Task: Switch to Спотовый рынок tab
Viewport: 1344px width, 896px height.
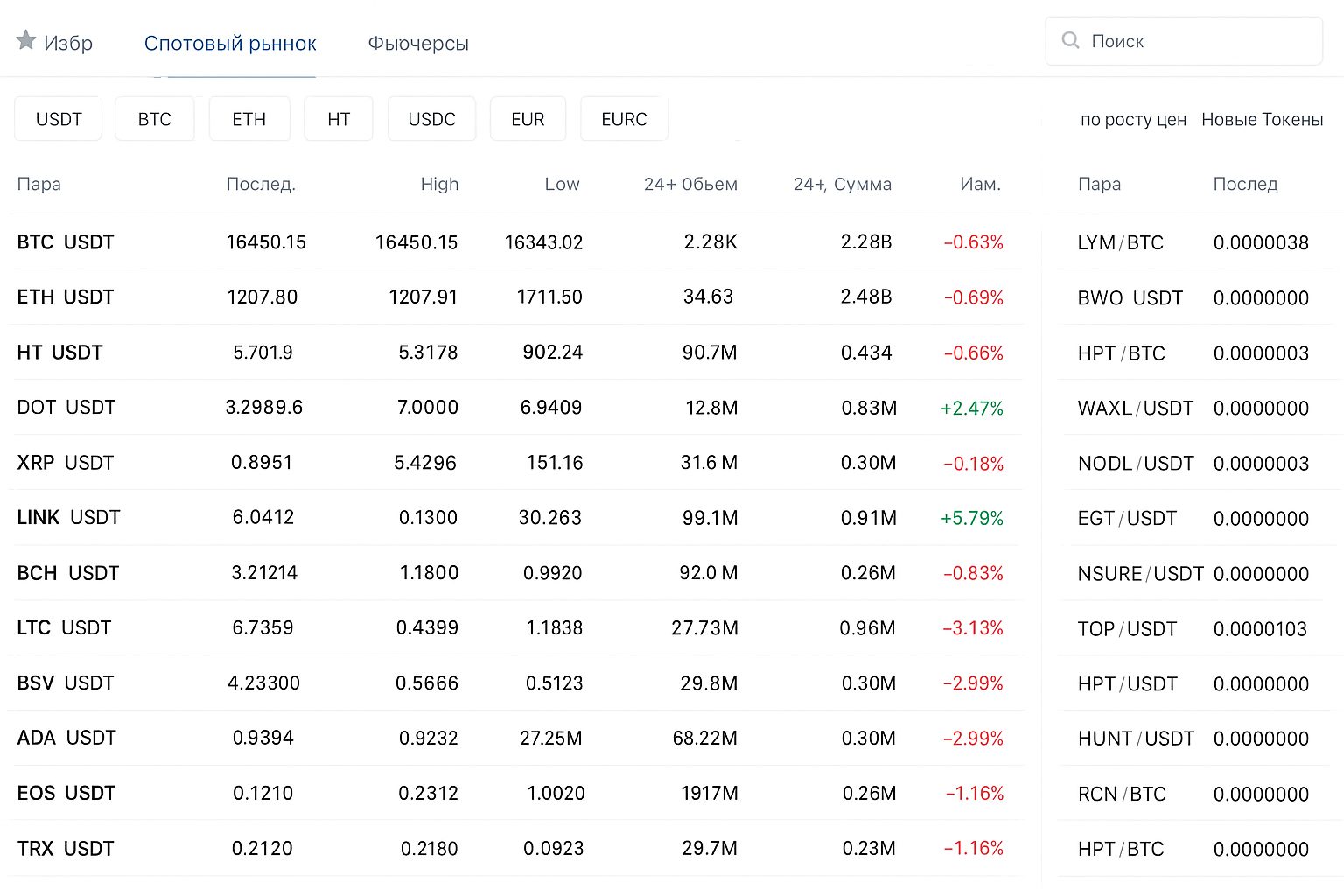Action: [230, 44]
